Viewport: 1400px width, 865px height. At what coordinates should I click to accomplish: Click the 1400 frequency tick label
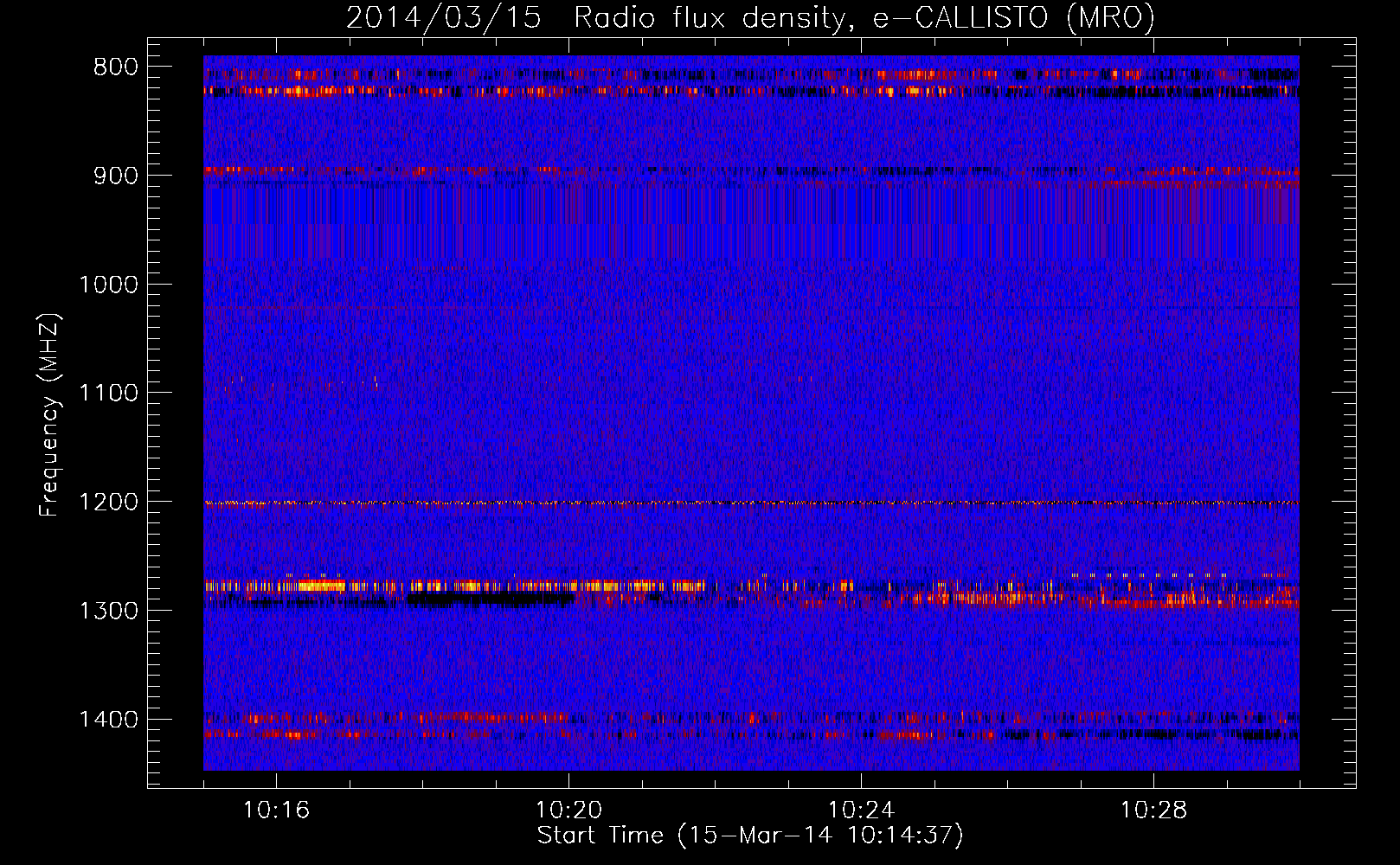[x=108, y=720]
